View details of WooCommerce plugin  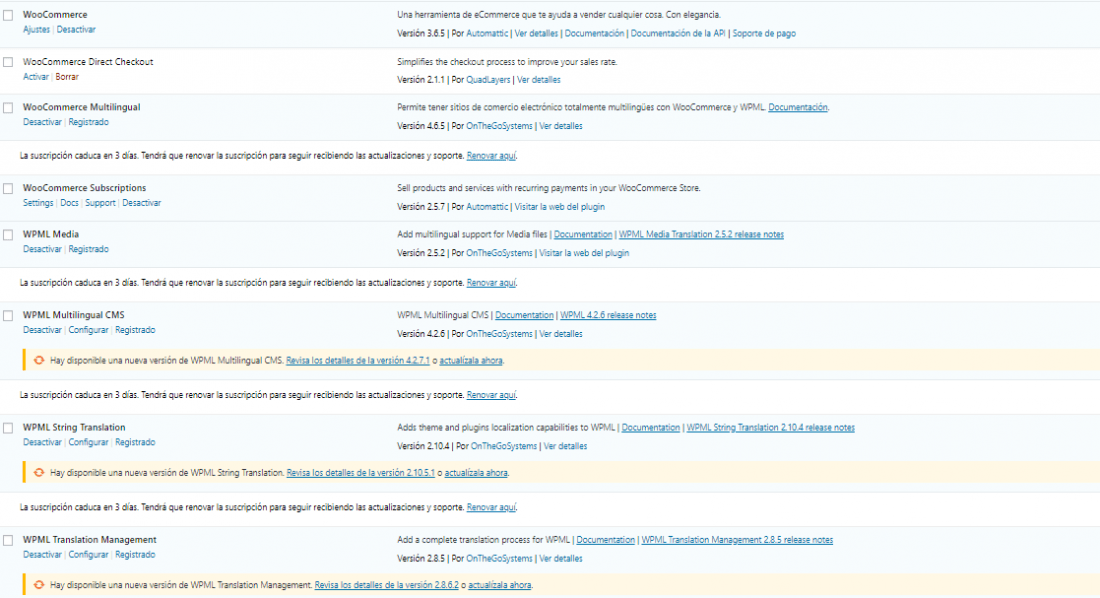pyautogui.click(x=536, y=33)
